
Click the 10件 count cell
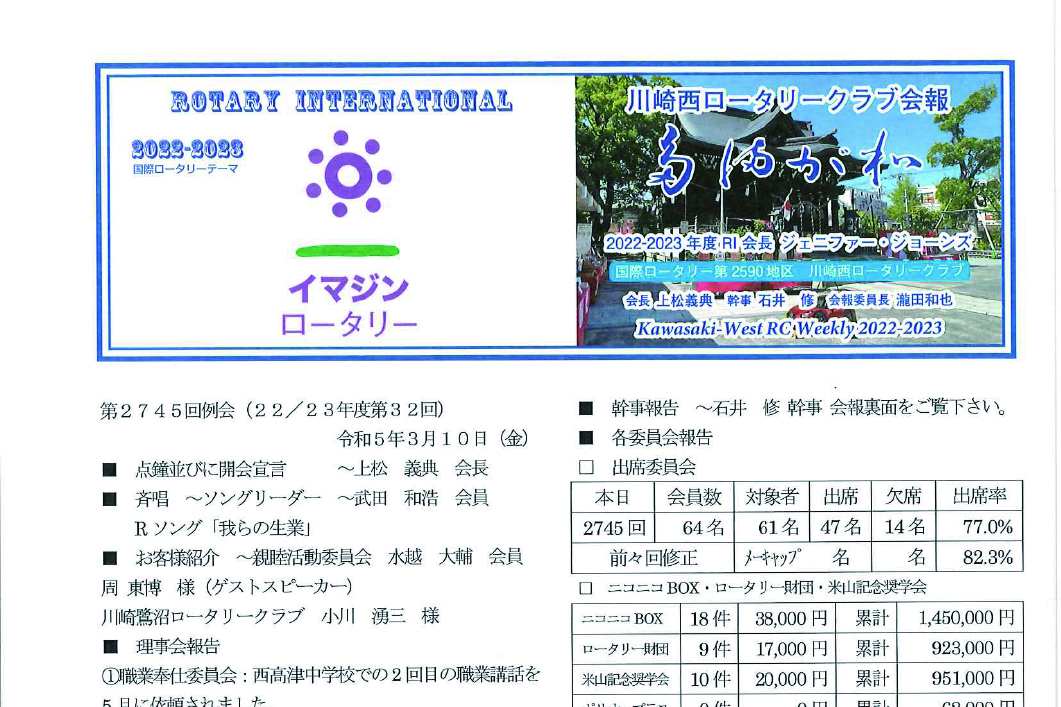click(x=708, y=679)
